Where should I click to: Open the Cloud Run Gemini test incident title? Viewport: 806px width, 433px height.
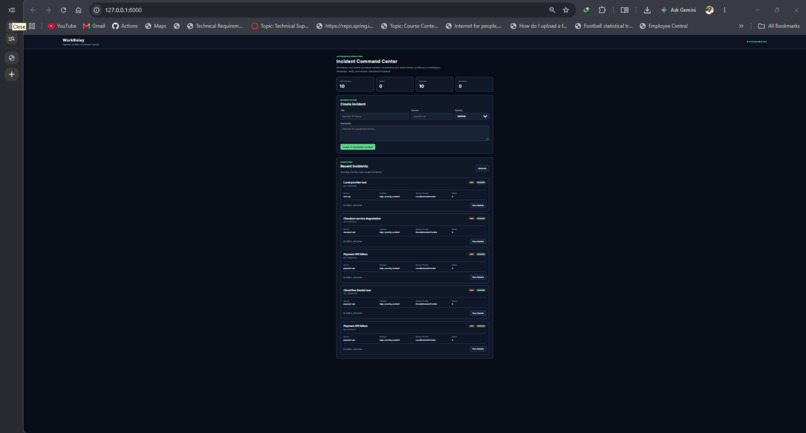click(x=357, y=290)
